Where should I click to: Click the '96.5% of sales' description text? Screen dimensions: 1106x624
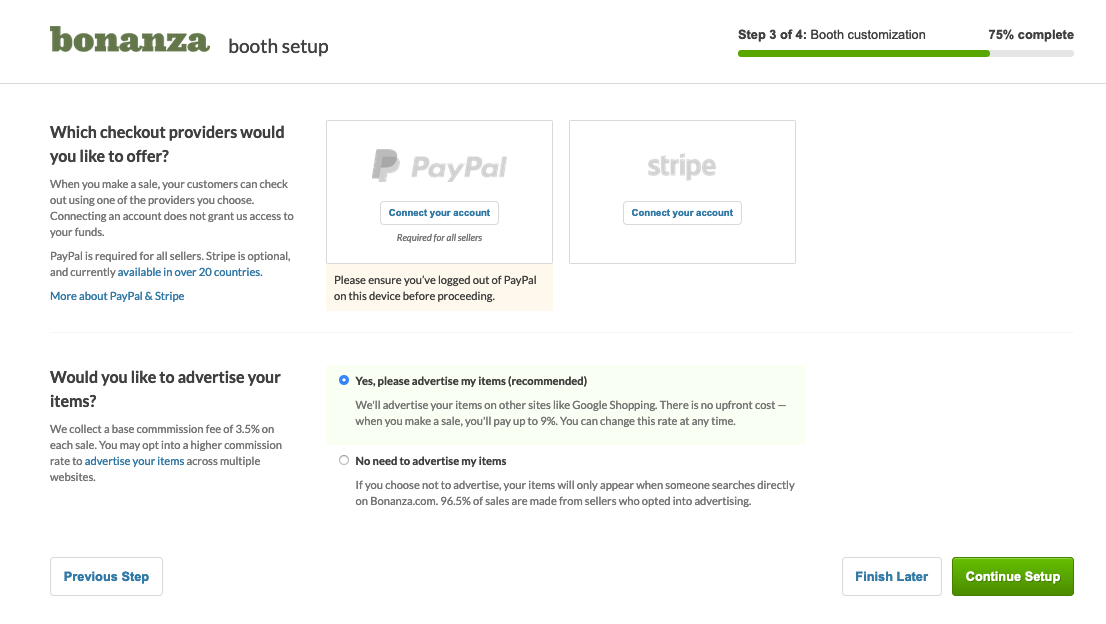coord(575,493)
